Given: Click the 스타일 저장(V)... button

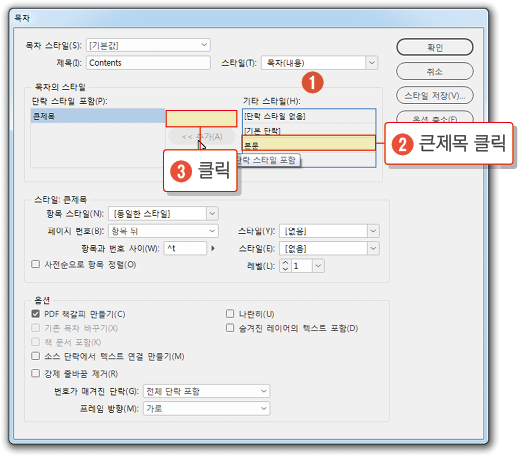Looking at the screenshot, I should coord(434,95).
